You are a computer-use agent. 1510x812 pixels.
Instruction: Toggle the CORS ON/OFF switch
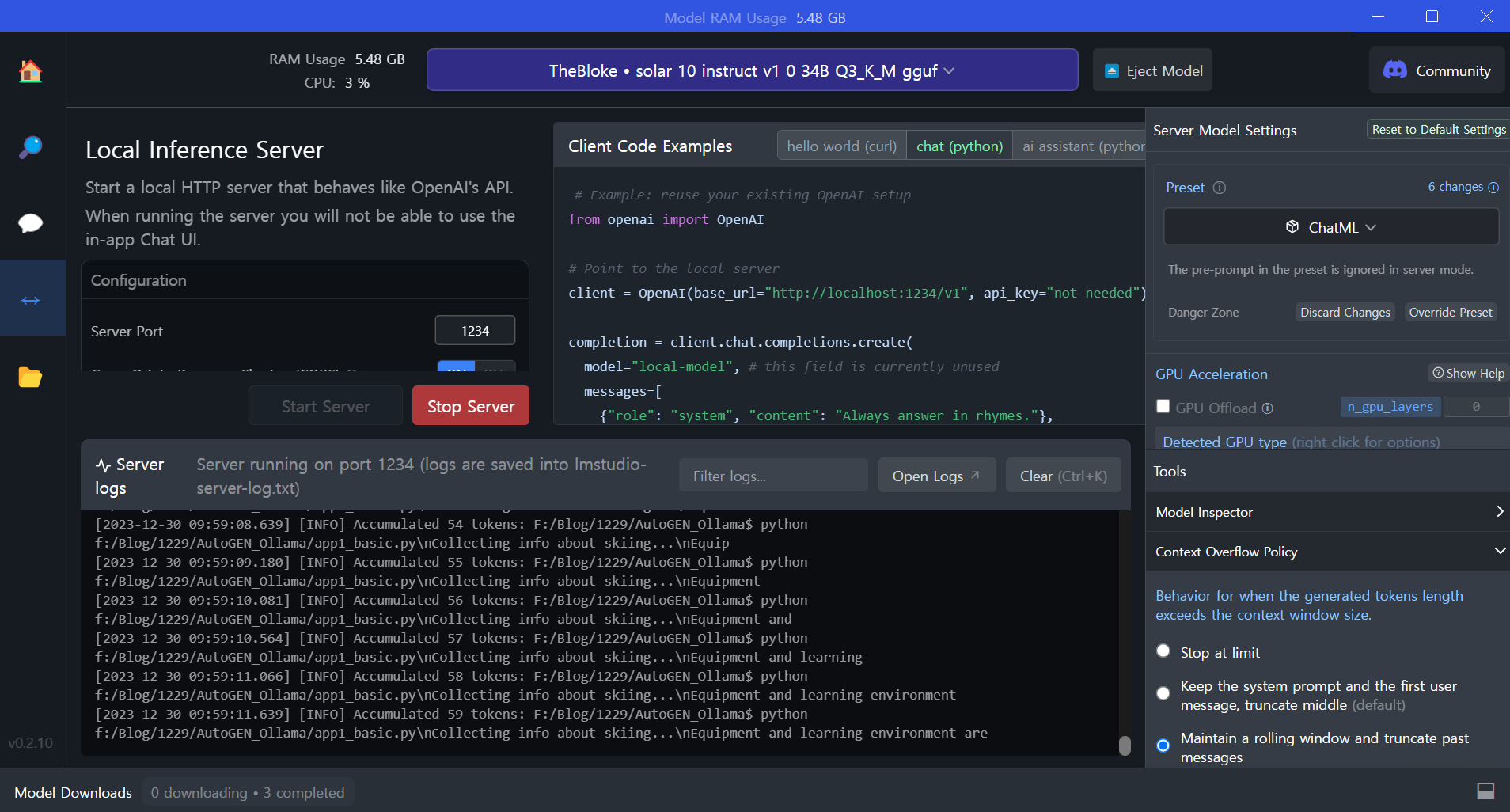click(476, 366)
